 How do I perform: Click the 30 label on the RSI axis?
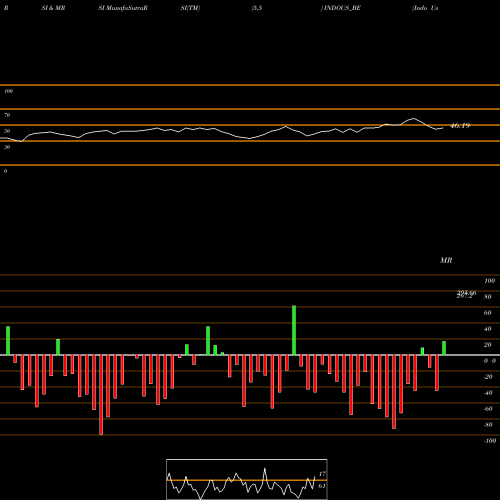[x=7, y=147]
